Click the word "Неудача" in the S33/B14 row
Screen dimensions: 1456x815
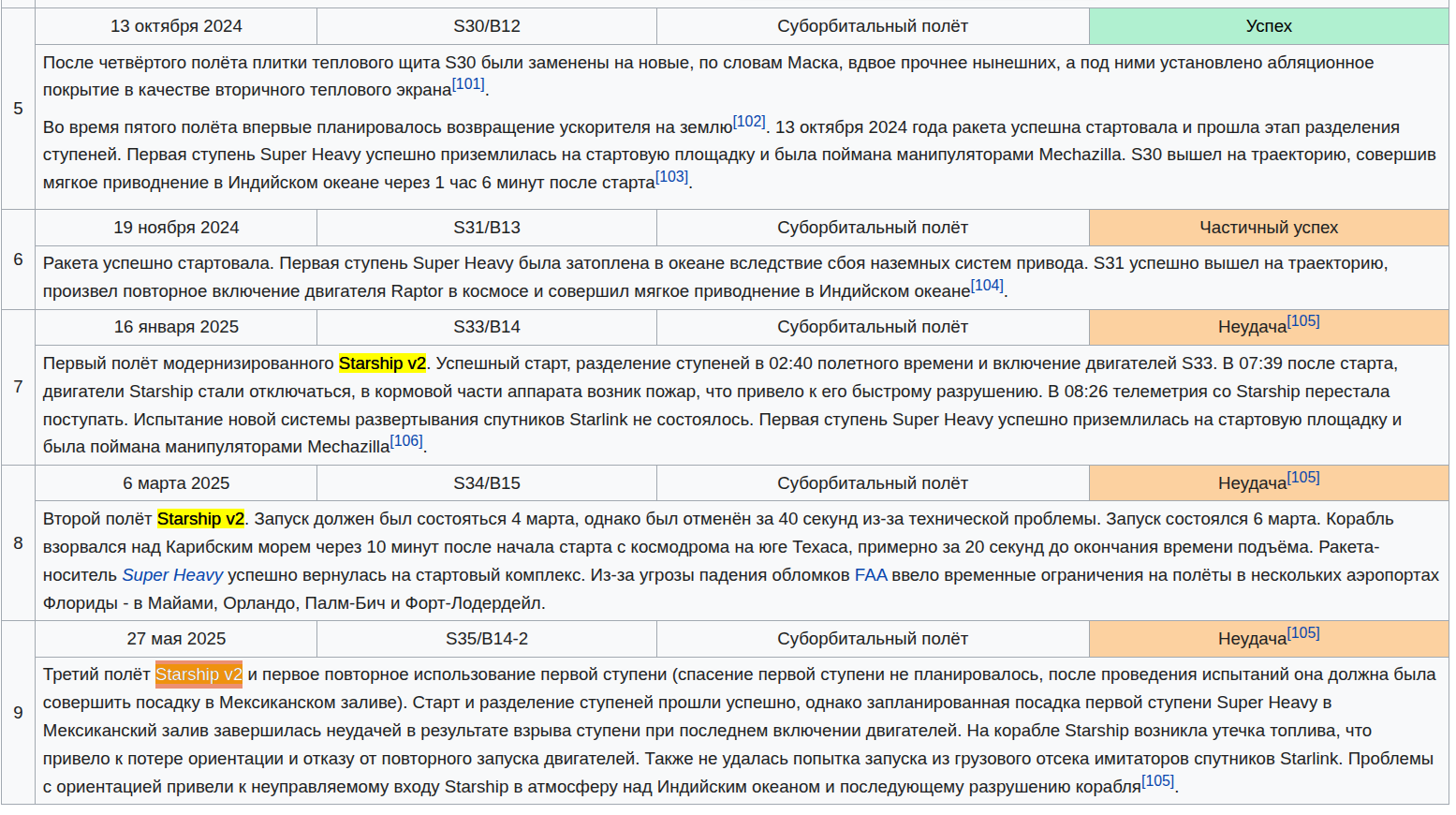1252,328
